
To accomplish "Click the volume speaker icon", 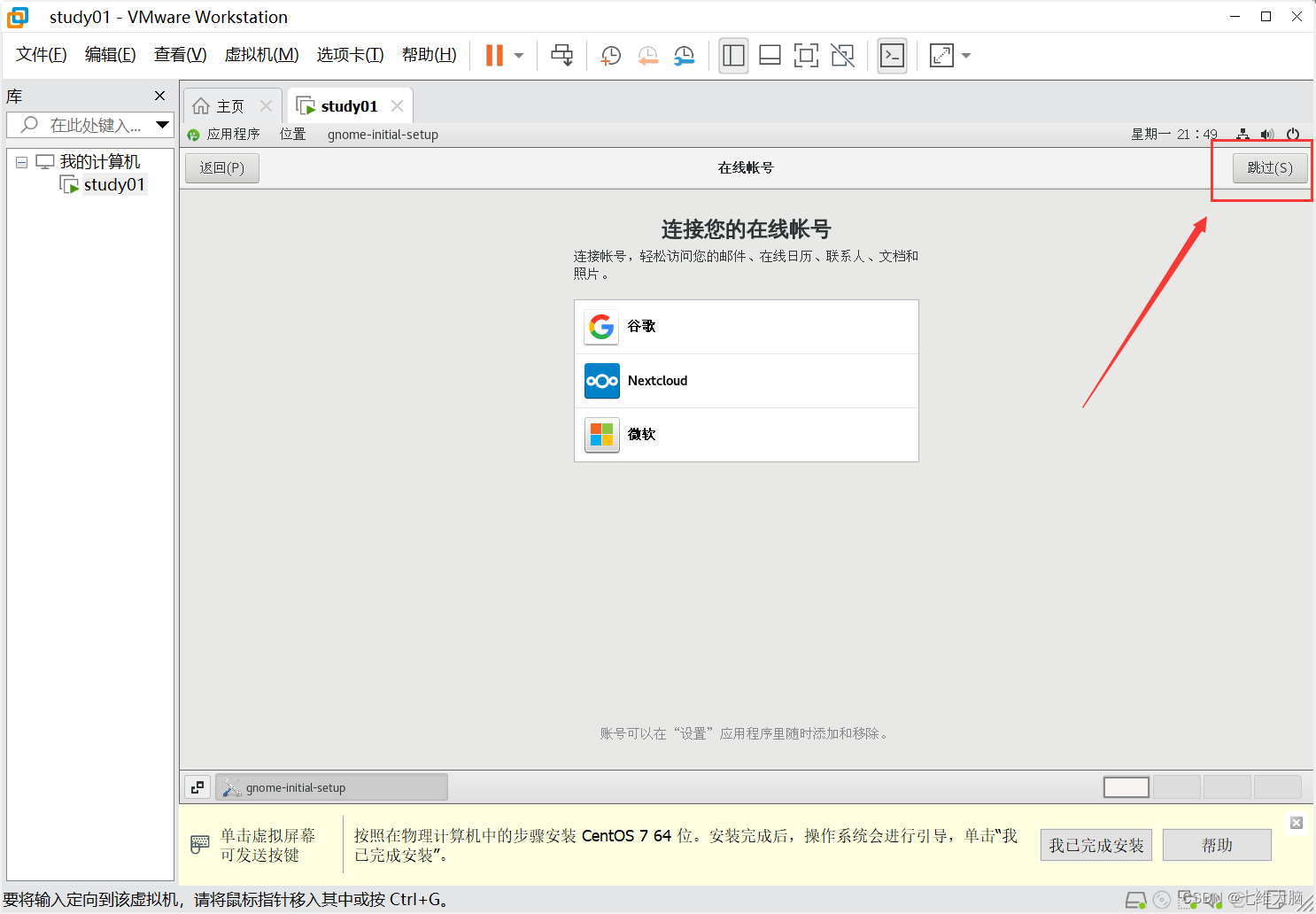I will [1267, 135].
